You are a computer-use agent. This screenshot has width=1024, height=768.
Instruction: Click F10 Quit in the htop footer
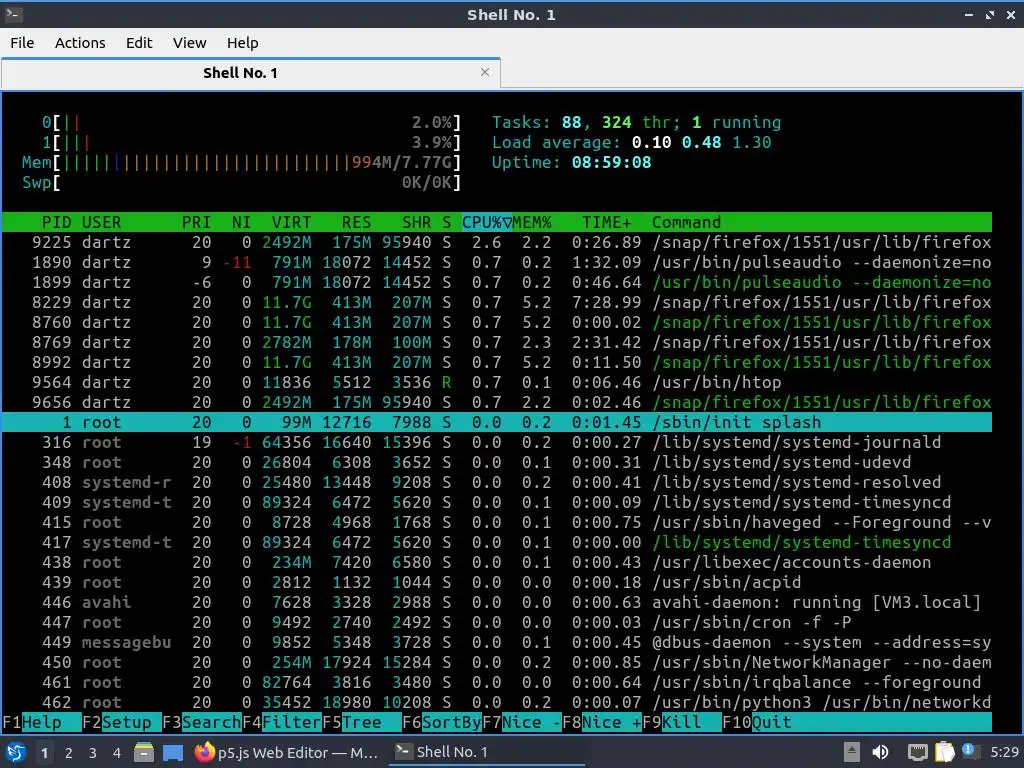pos(757,722)
